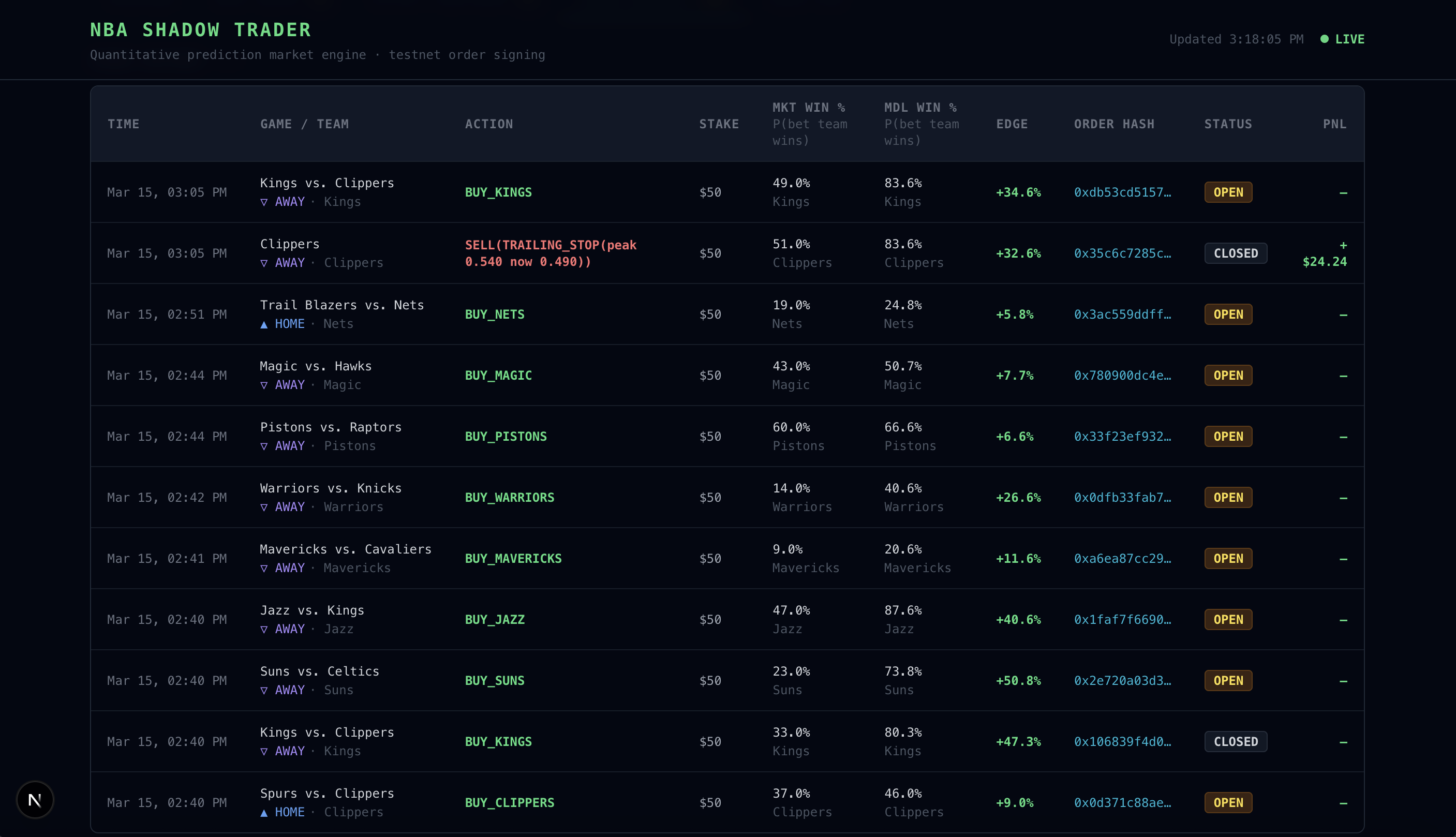Click AWAY triangle icon in Suns row
The height and width of the screenshot is (837, 1456).
pos(264,691)
